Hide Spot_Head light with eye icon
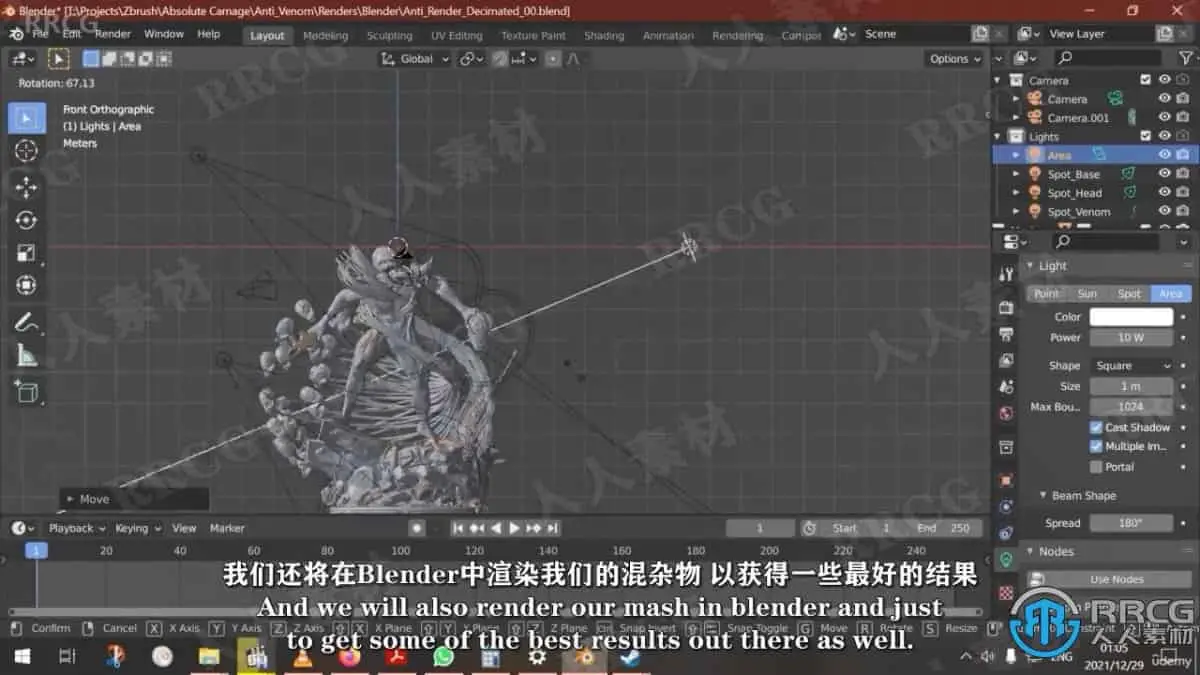Viewport: 1200px width, 675px height. [x=1165, y=192]
